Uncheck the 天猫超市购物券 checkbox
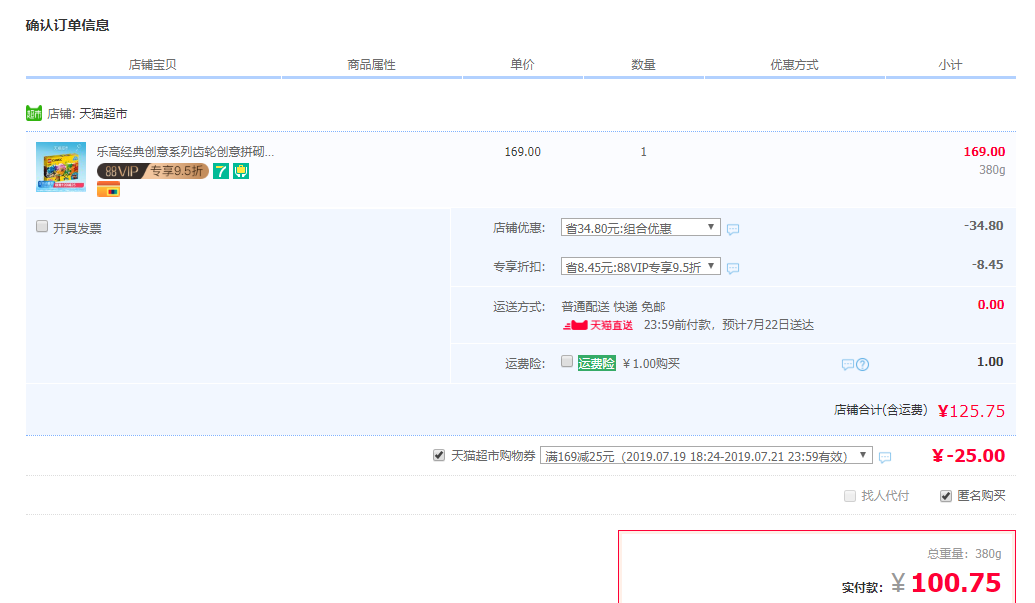 (439, 455)
